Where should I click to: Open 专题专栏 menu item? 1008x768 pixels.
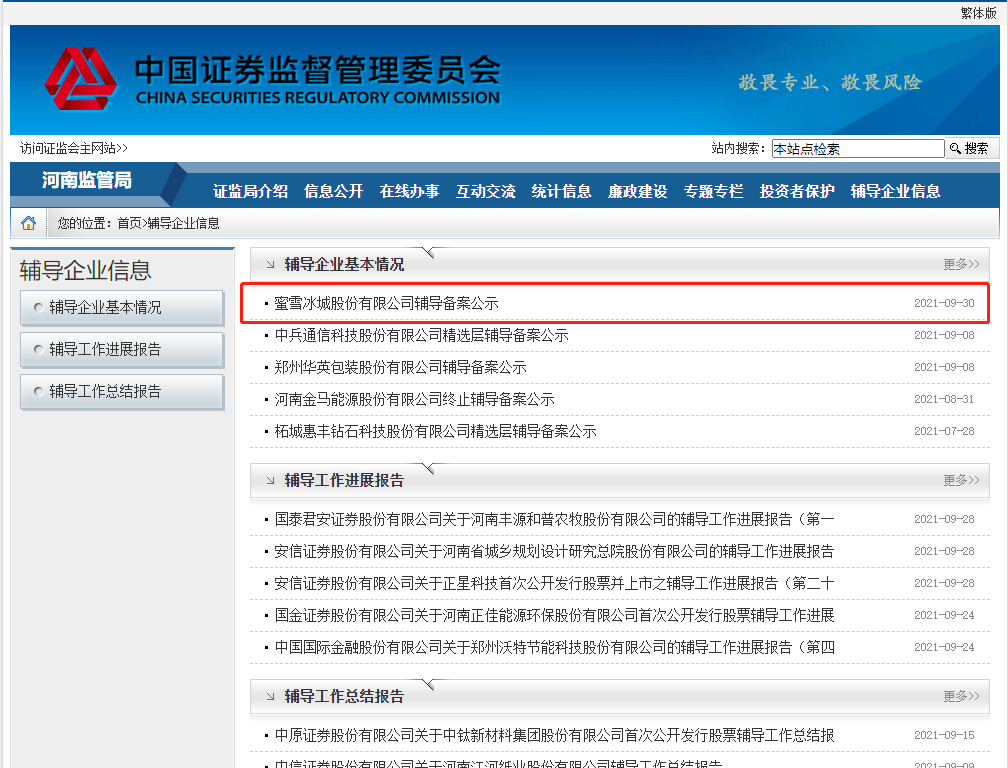714,191
